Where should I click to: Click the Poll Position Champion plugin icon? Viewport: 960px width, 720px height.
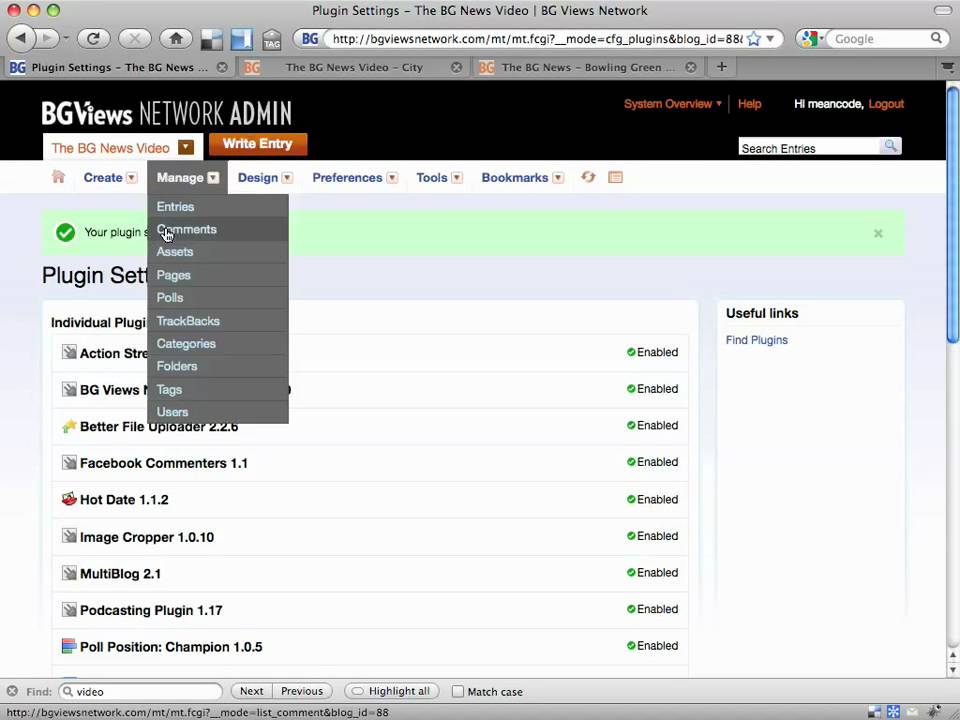[x=69, y=646]
